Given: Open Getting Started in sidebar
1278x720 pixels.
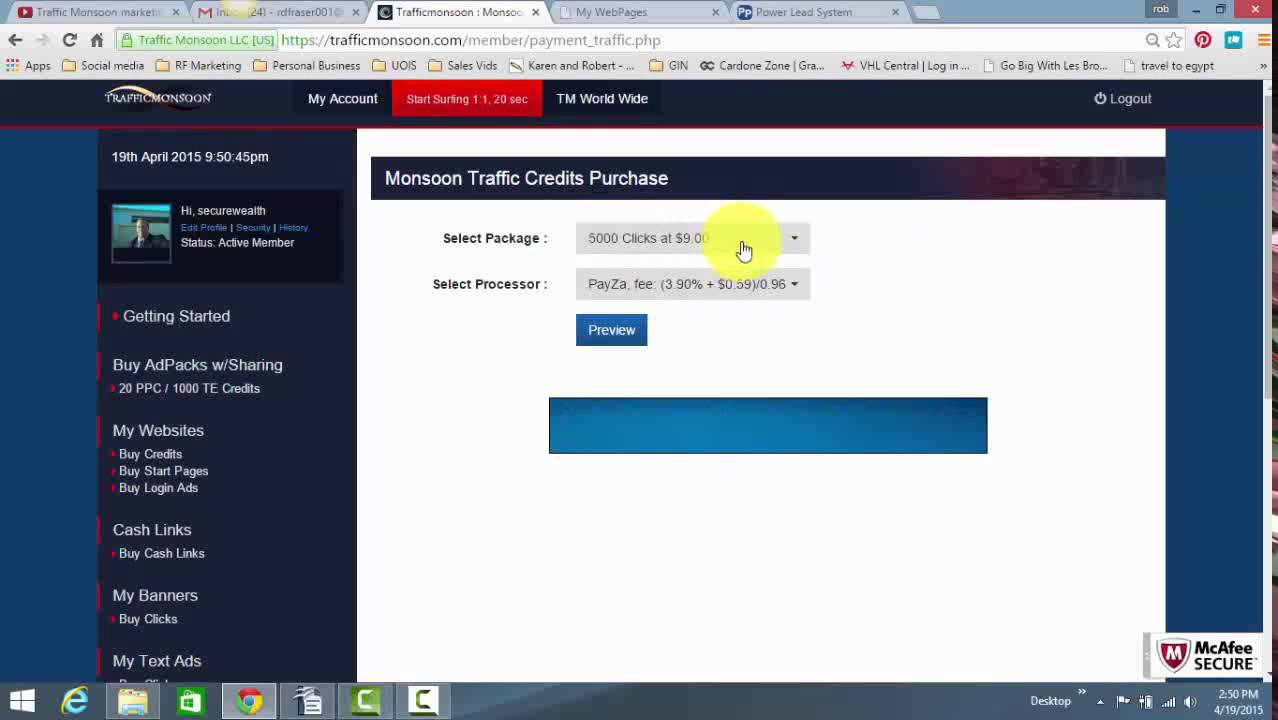Looking at the screenshot, I should pos(176,316).
